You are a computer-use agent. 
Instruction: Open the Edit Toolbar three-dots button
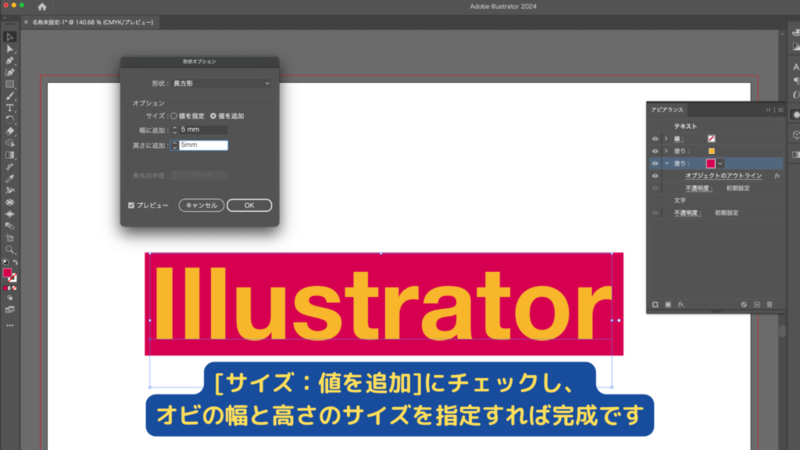coord(10,326)
